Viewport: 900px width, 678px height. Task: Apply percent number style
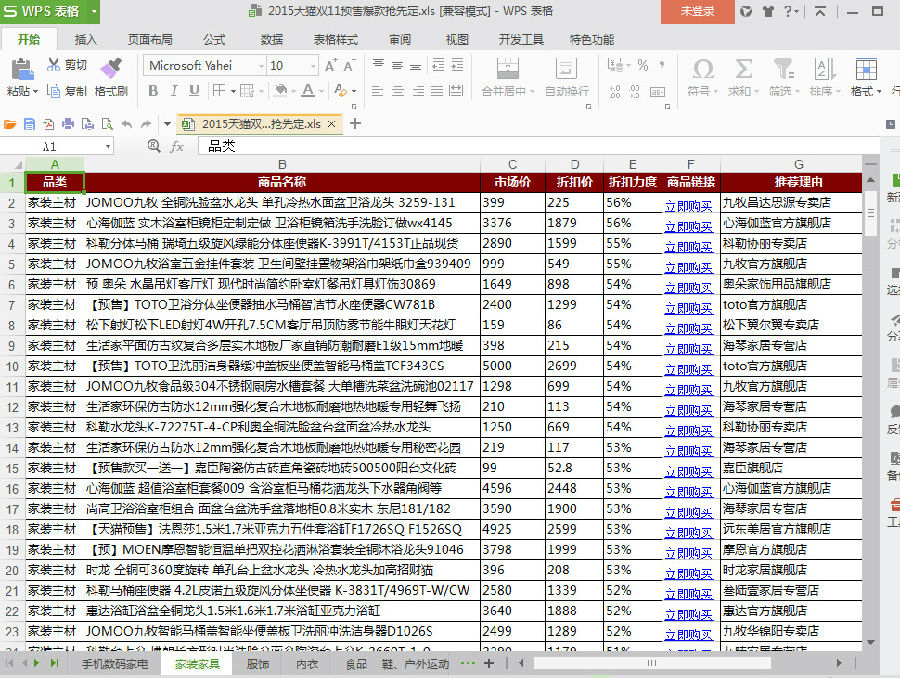point(643,65)
